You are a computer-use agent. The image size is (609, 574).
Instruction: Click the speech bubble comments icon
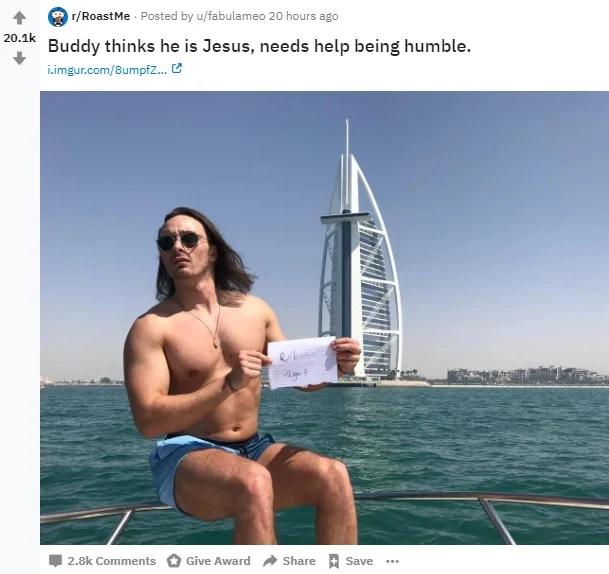click(55, 561)
